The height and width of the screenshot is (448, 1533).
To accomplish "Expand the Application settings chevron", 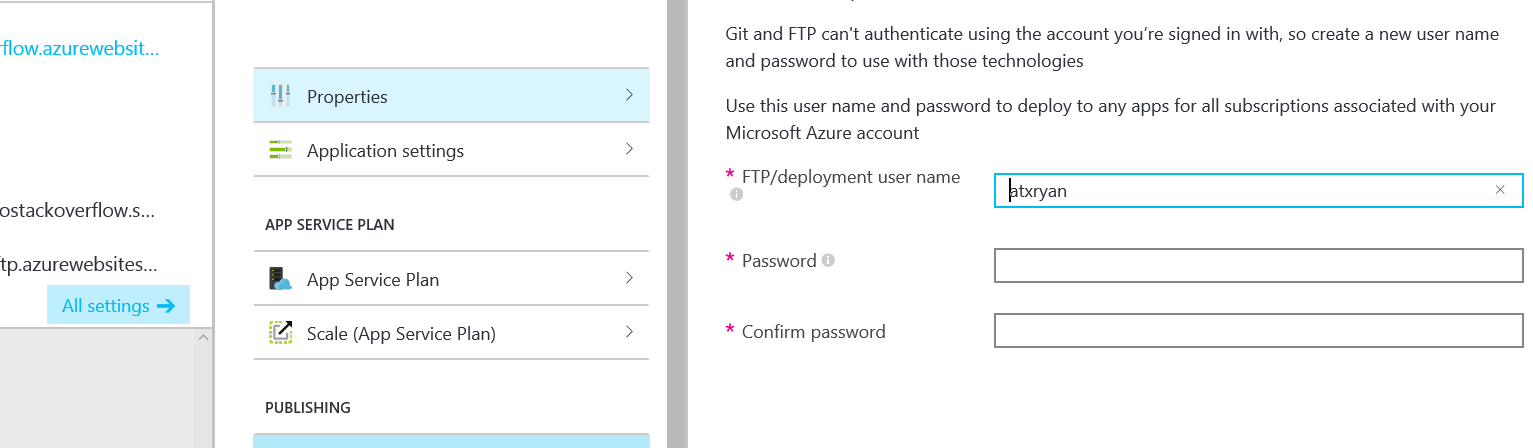I will pos(629,150).
